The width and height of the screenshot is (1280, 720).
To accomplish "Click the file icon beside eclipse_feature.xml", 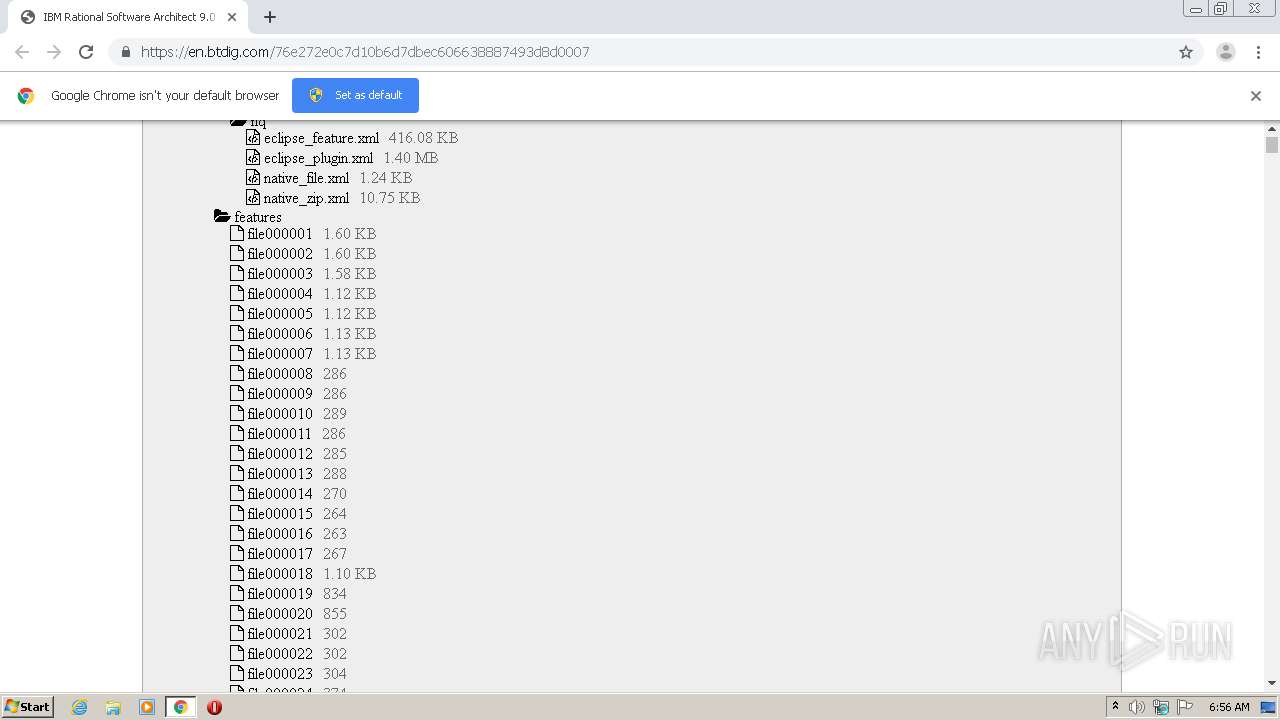I will [253, 138].
